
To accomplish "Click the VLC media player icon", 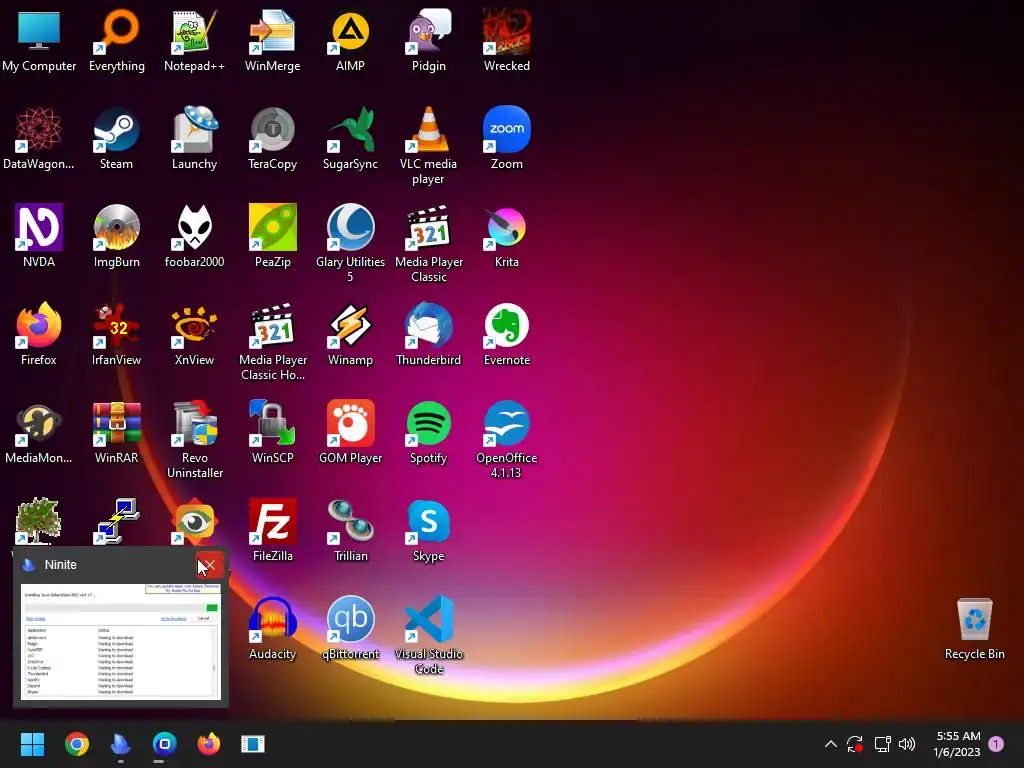I will pyautogui.click(x=428, y=146).
